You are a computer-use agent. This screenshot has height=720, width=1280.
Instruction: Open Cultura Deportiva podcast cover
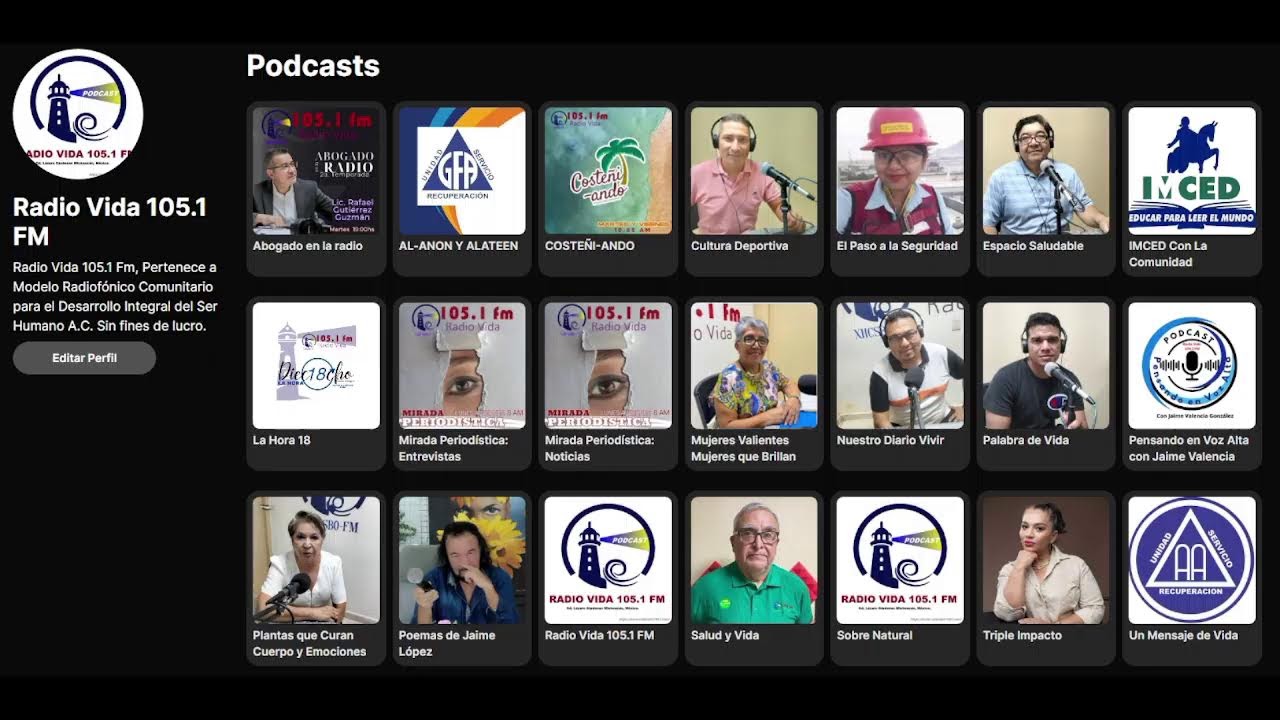pyautogui.click(x=754, y=171)
